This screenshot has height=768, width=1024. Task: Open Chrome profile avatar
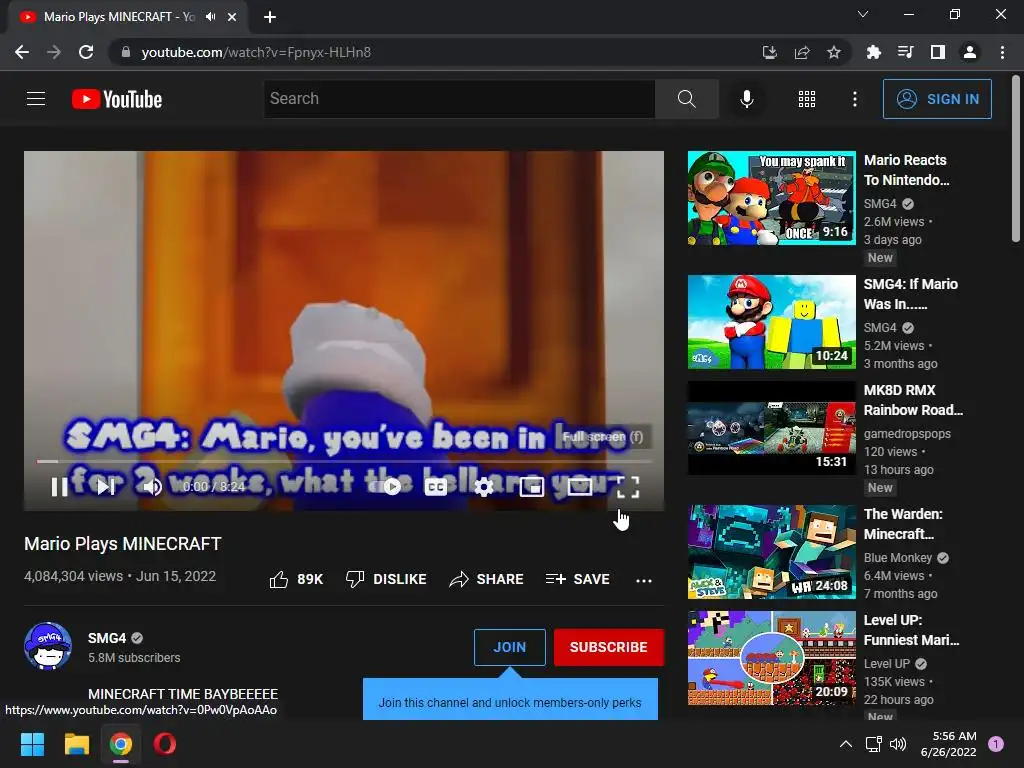[x=970, y=52]
